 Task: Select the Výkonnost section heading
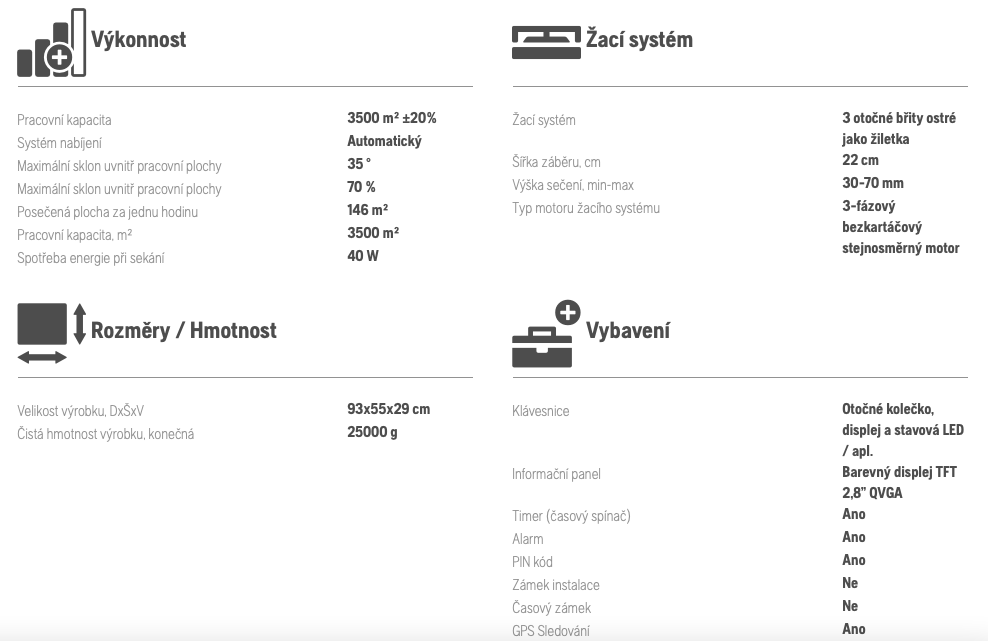coord(139,40)
